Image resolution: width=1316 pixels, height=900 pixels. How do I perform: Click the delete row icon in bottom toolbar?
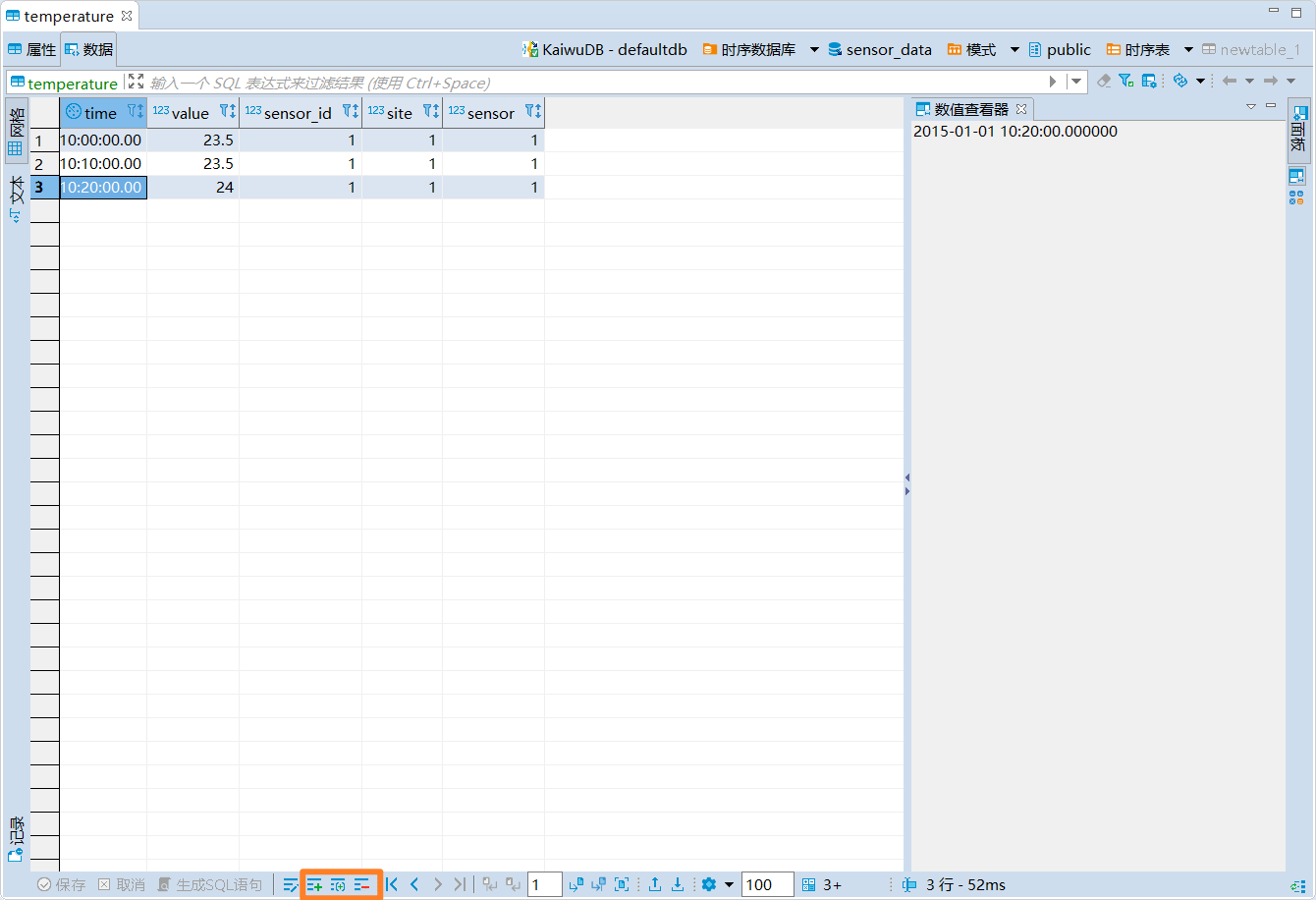click(362, 885)
